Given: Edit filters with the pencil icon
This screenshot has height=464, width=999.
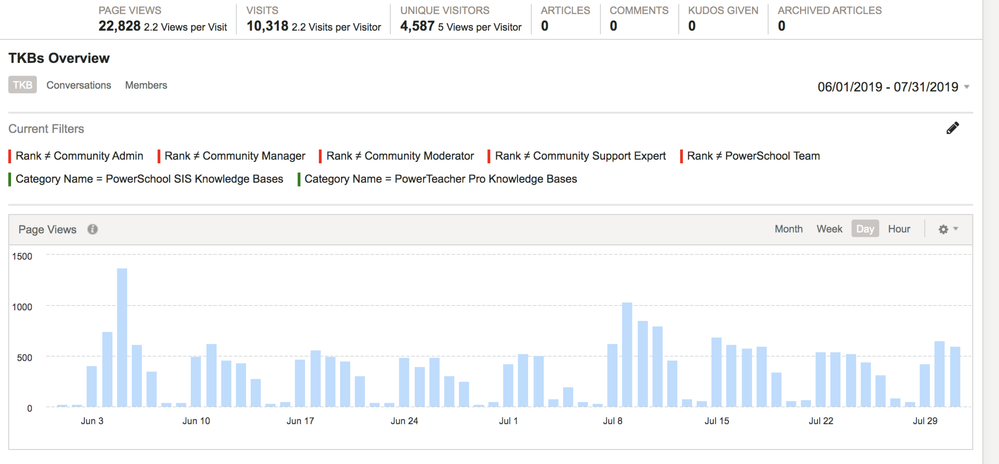Looking at the screenshot, I should click(952, 128).
